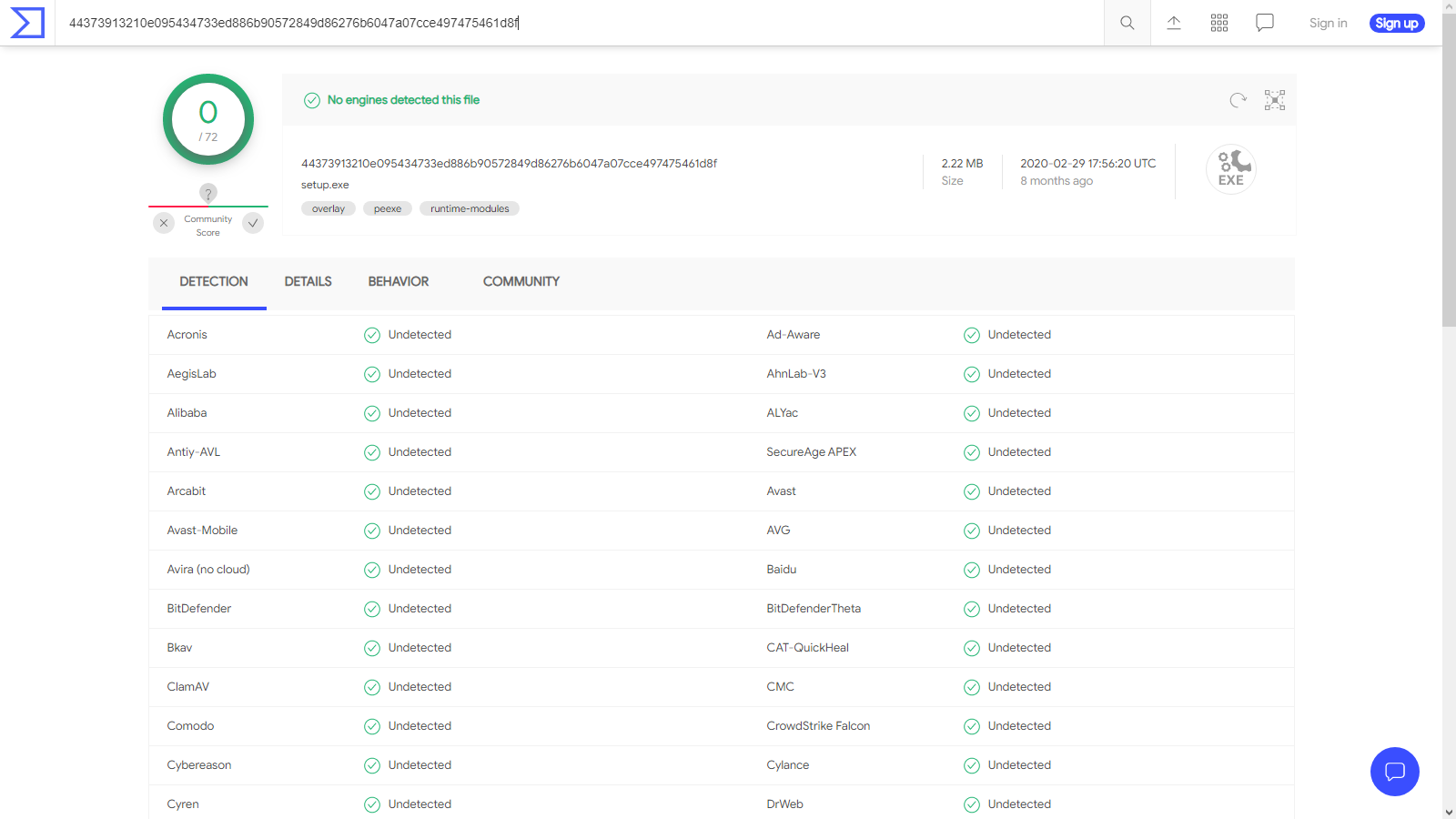Click the Sign up button

point(1396,23)
